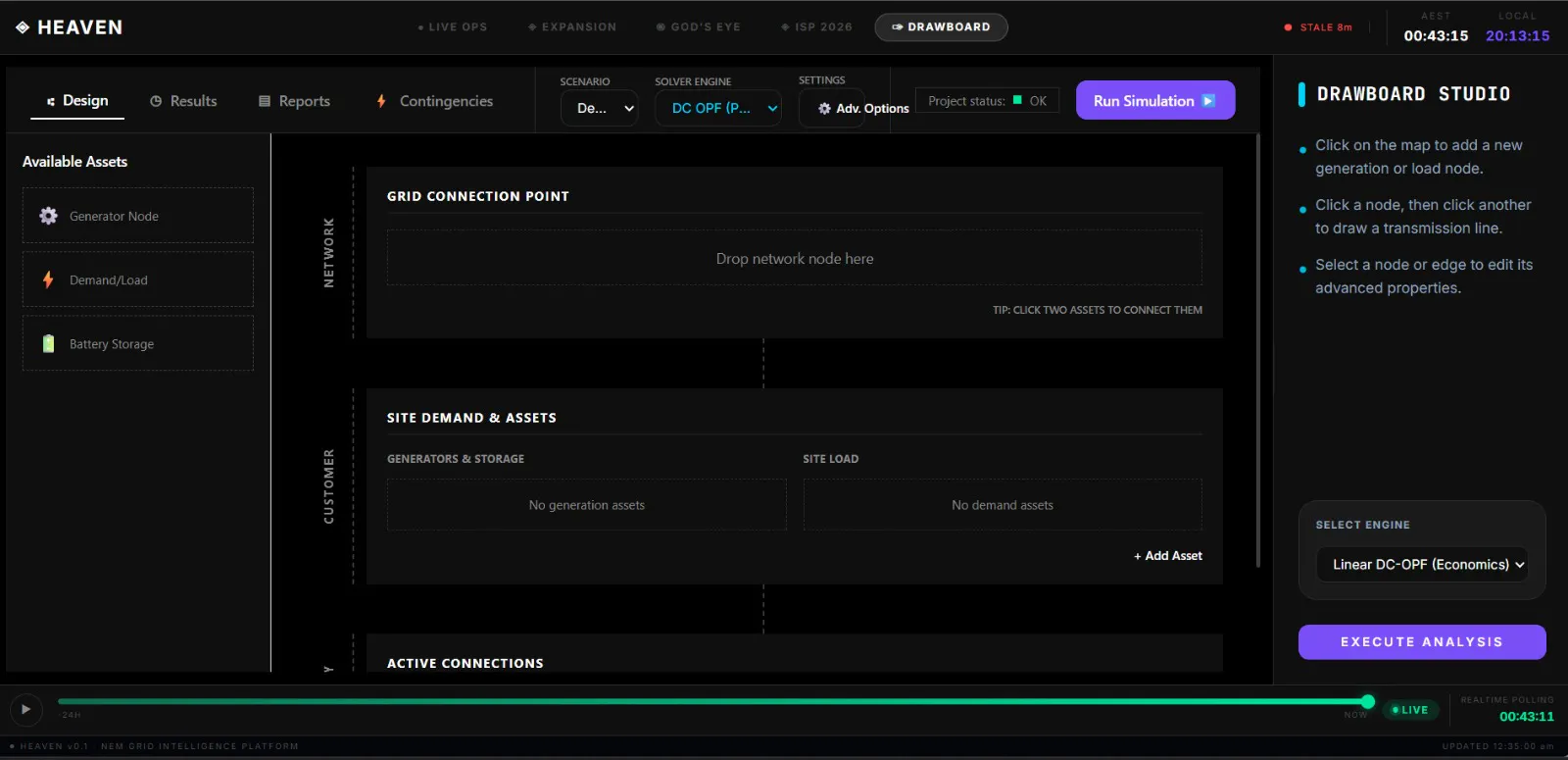Click the Contingencies lightning icon
1568x760 pixels.
pyautogui.click(x=381, y=101)
